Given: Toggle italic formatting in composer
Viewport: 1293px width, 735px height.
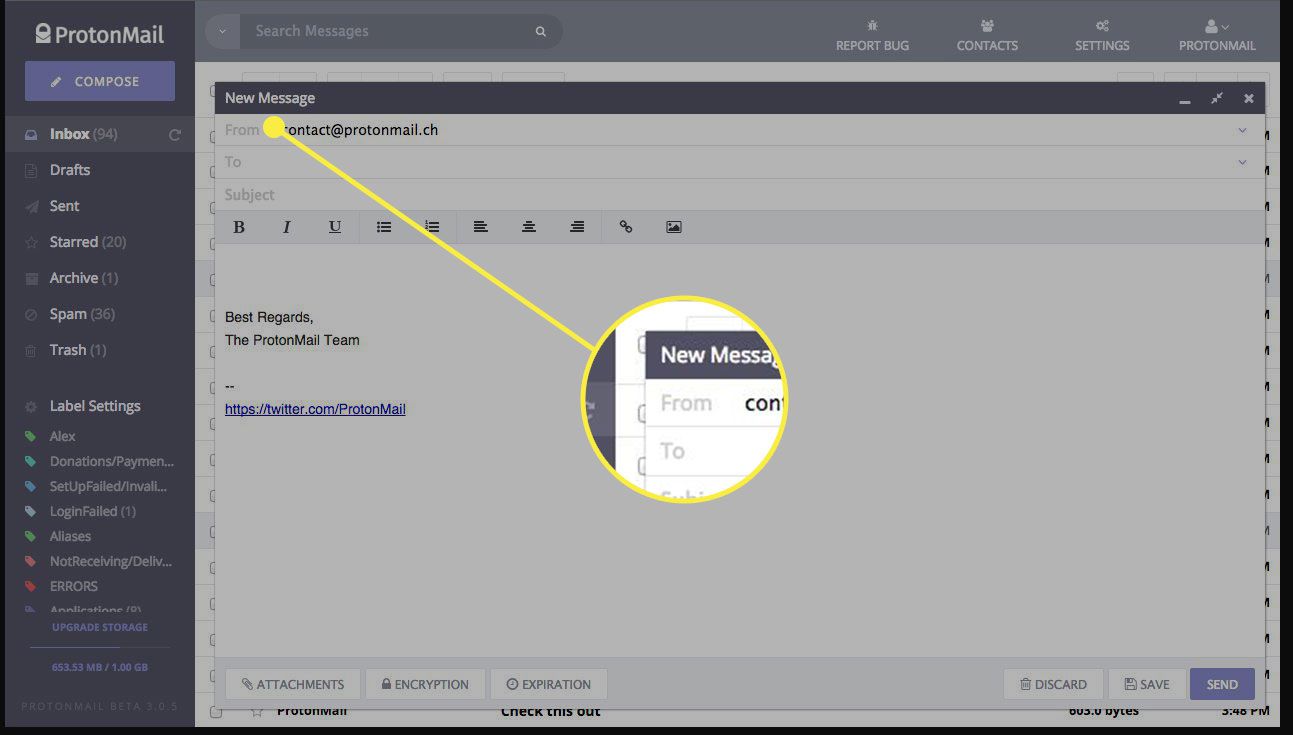Looking at the screenshot, I should click(287, 227).
